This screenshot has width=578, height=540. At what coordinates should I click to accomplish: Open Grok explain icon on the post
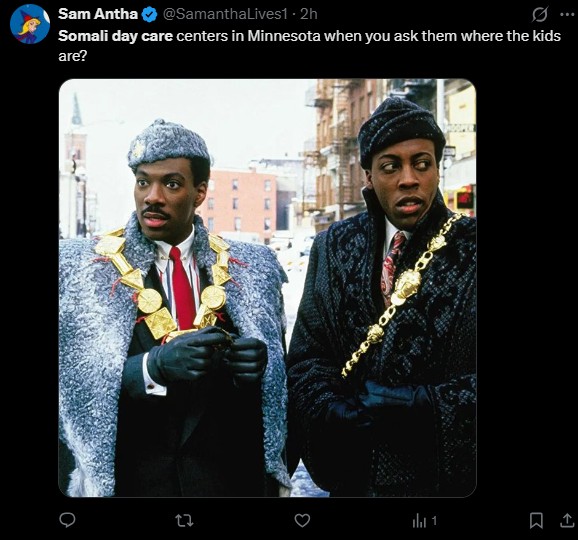(540, 15)
